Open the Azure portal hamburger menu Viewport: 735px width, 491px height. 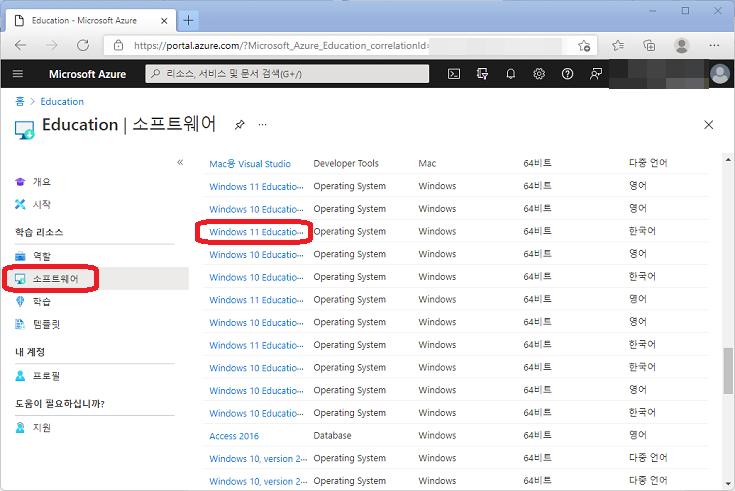pyautogui.click(x=18, y=74)
